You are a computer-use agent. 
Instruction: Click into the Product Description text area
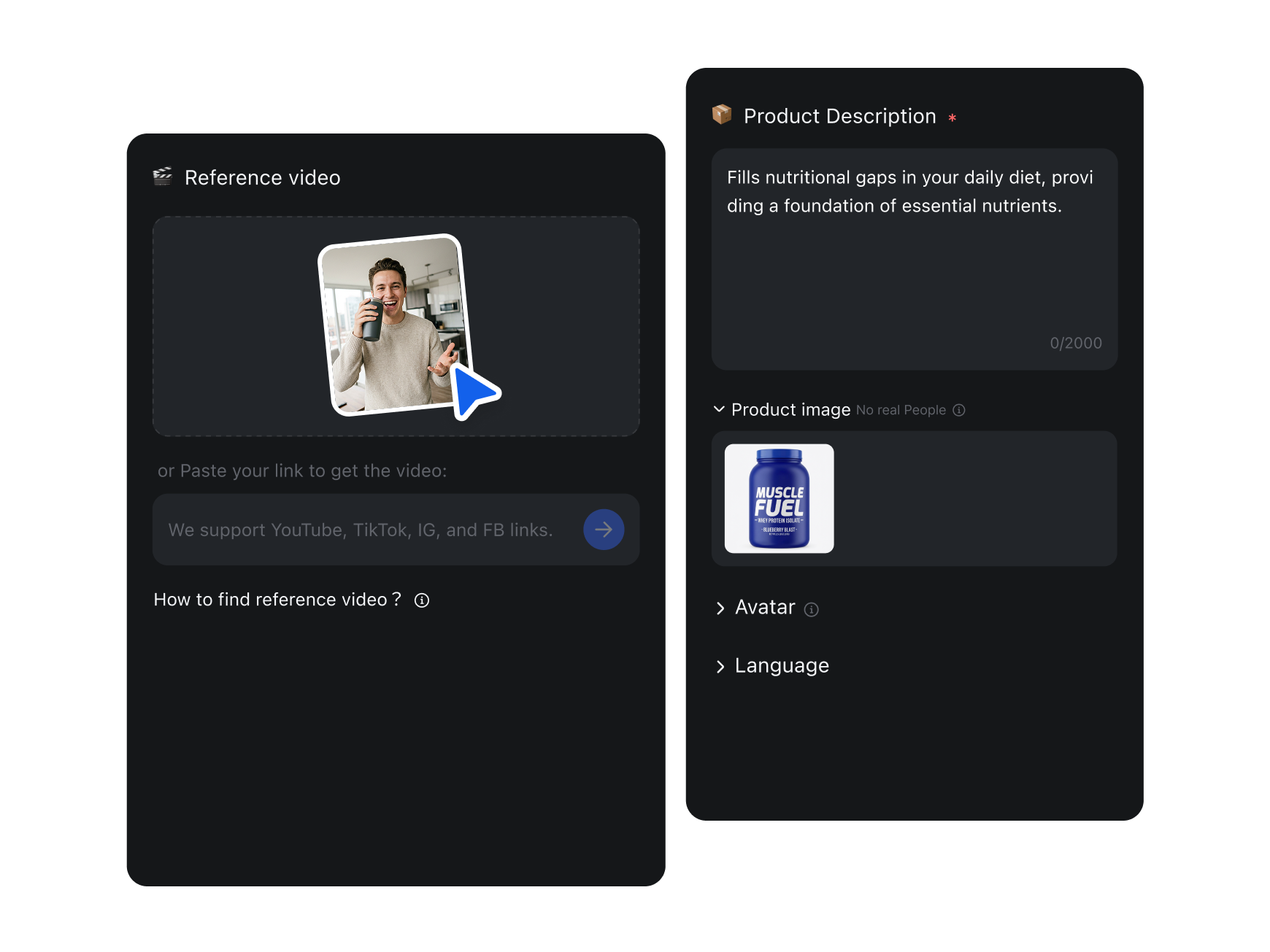914,270
